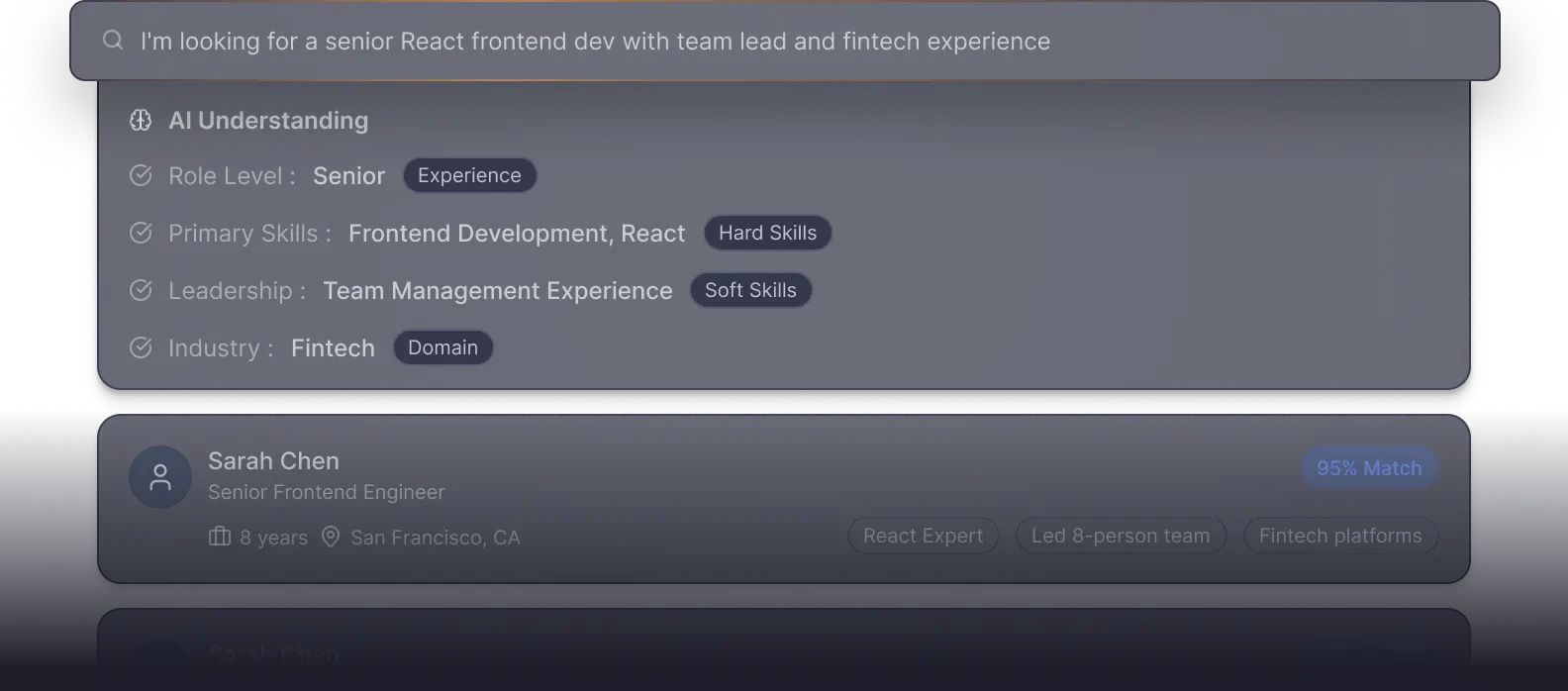This screenshot has width=1568, height=691.
Task: Click the AI Understanding heading
Action: click(268, 121)
